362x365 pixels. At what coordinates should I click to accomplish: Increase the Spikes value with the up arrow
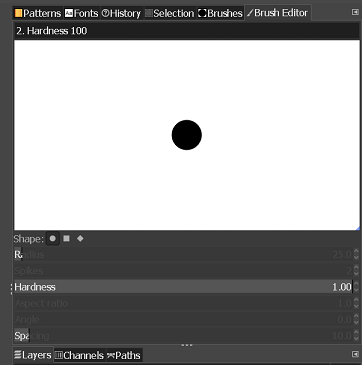(x=356, y=267)
